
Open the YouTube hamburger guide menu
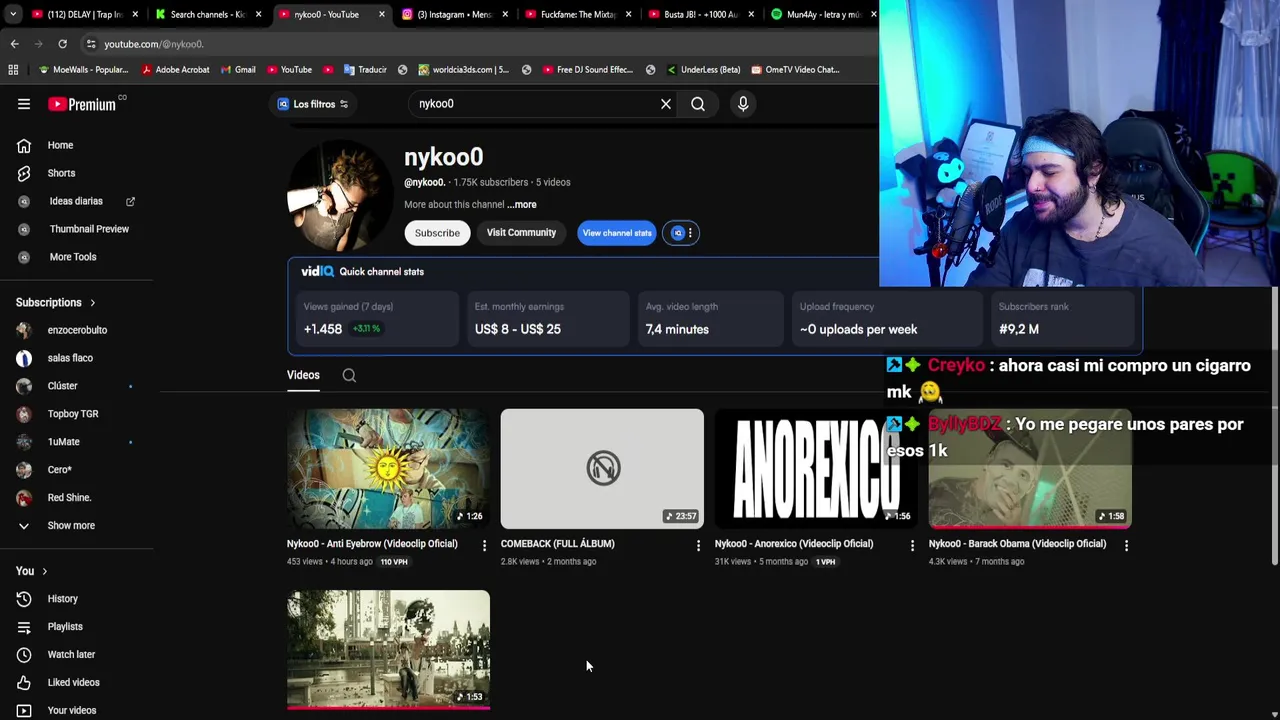tap(24, 104)
